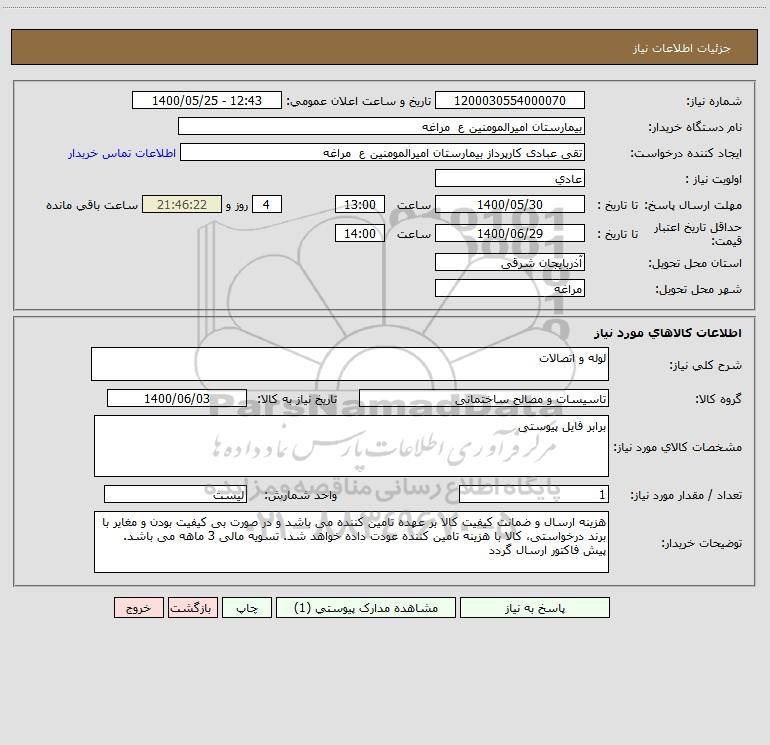Image resolution: width=770 pixels, height=745 pixels.
Task: Click the label تاریخ و ساعت اعلان عمومی
Action: 359,102
